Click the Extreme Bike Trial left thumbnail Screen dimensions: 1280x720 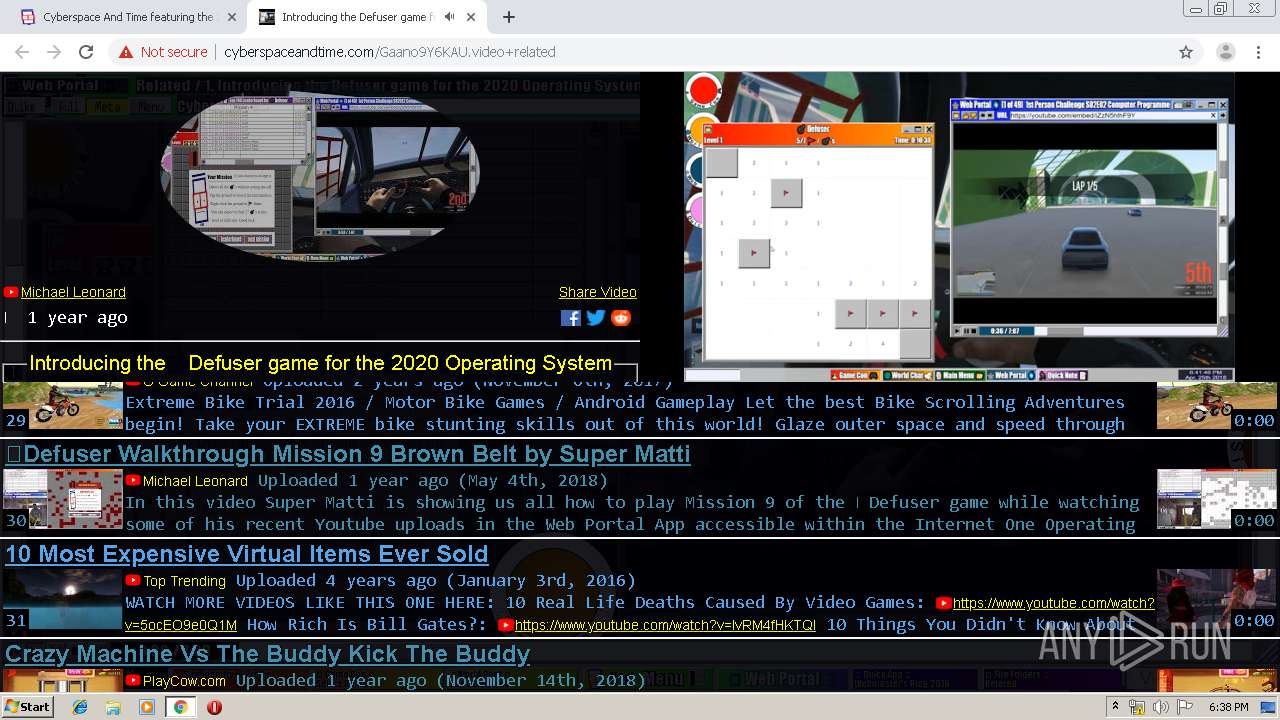pos(63,405)
